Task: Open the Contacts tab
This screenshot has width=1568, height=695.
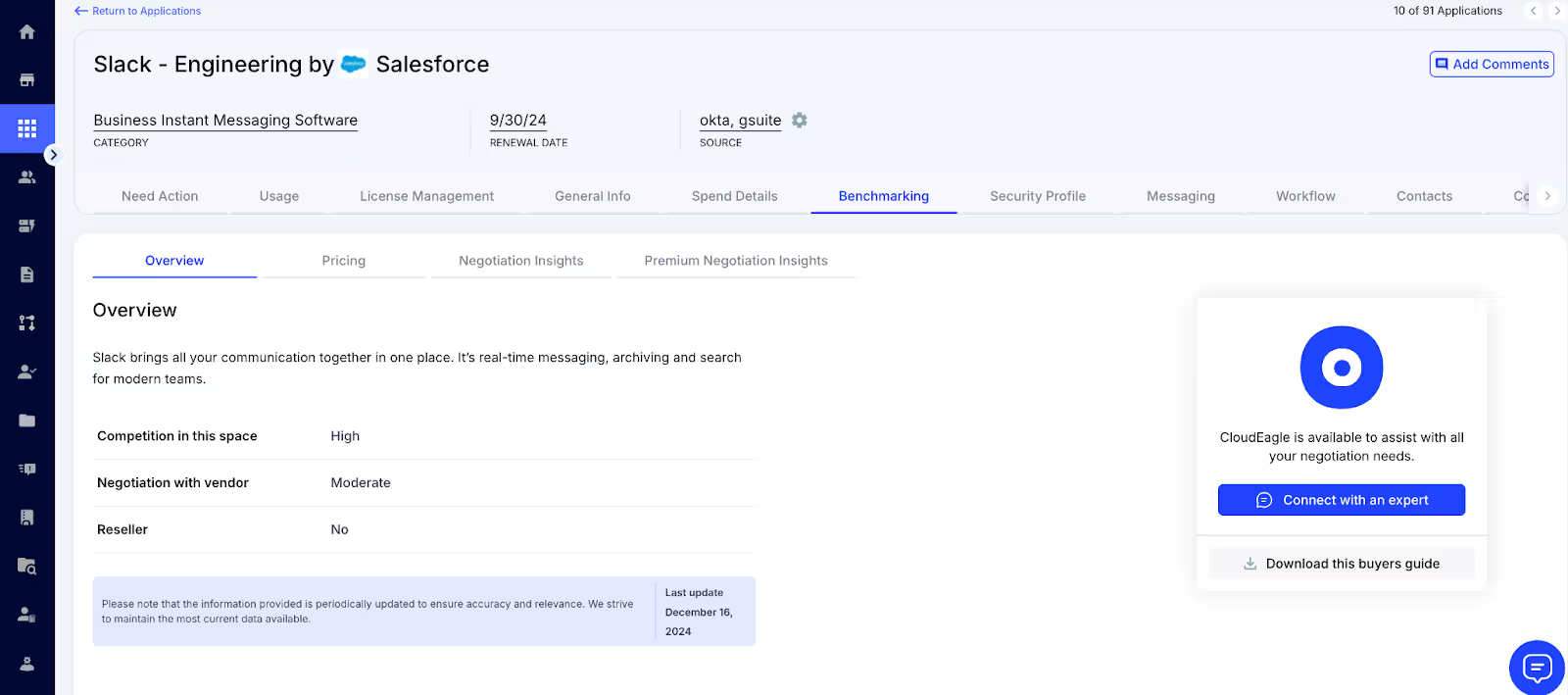Action: click(x=1425, y=196)
